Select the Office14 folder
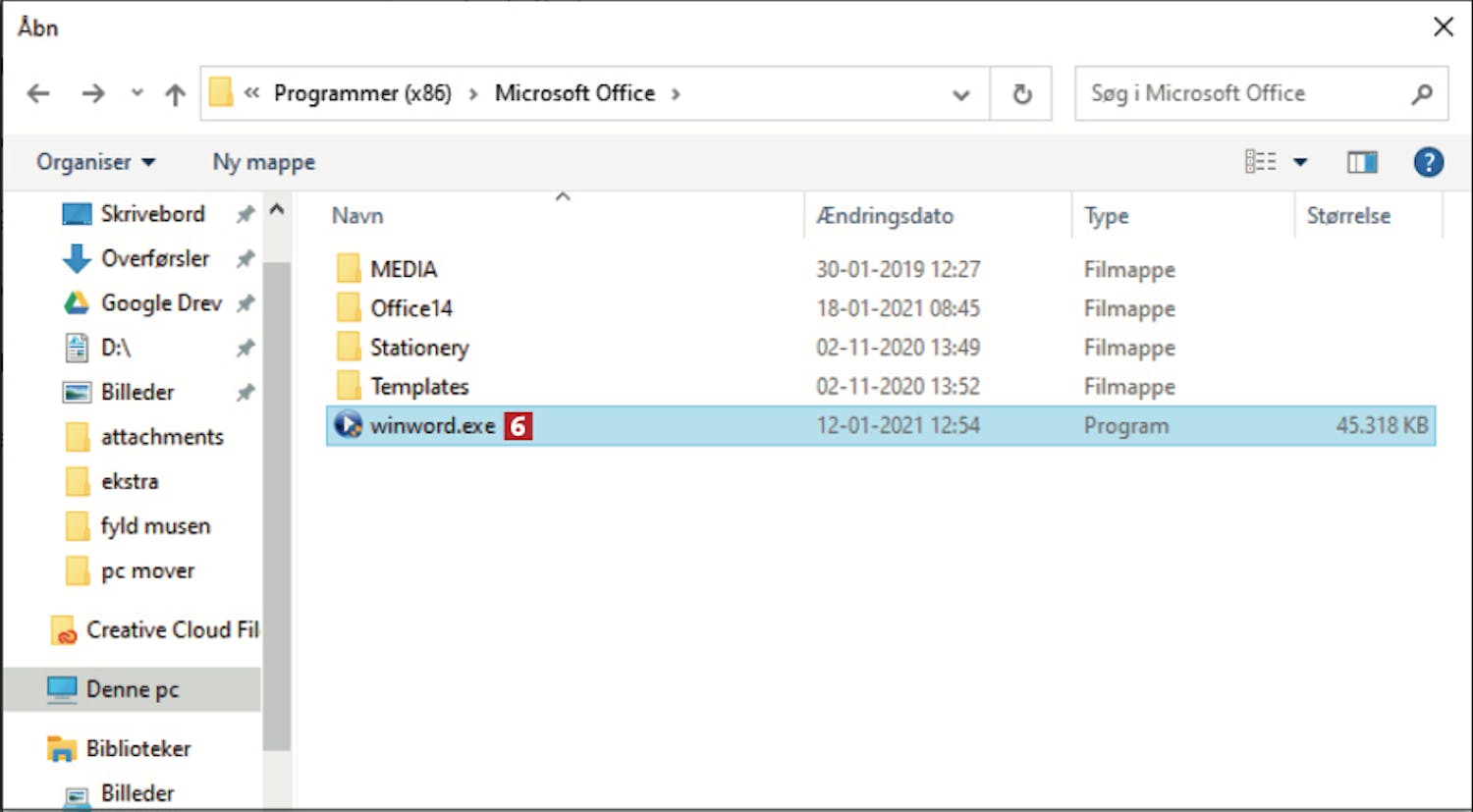 click(x=411, y=308)
